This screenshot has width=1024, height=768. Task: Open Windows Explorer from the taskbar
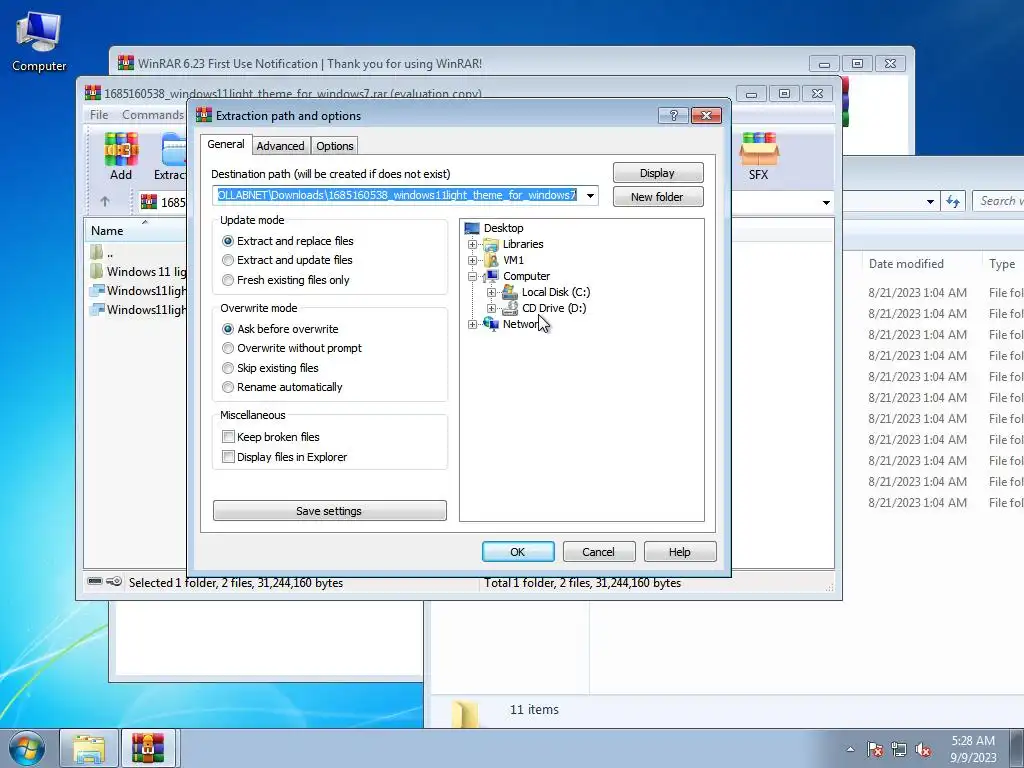89,748
